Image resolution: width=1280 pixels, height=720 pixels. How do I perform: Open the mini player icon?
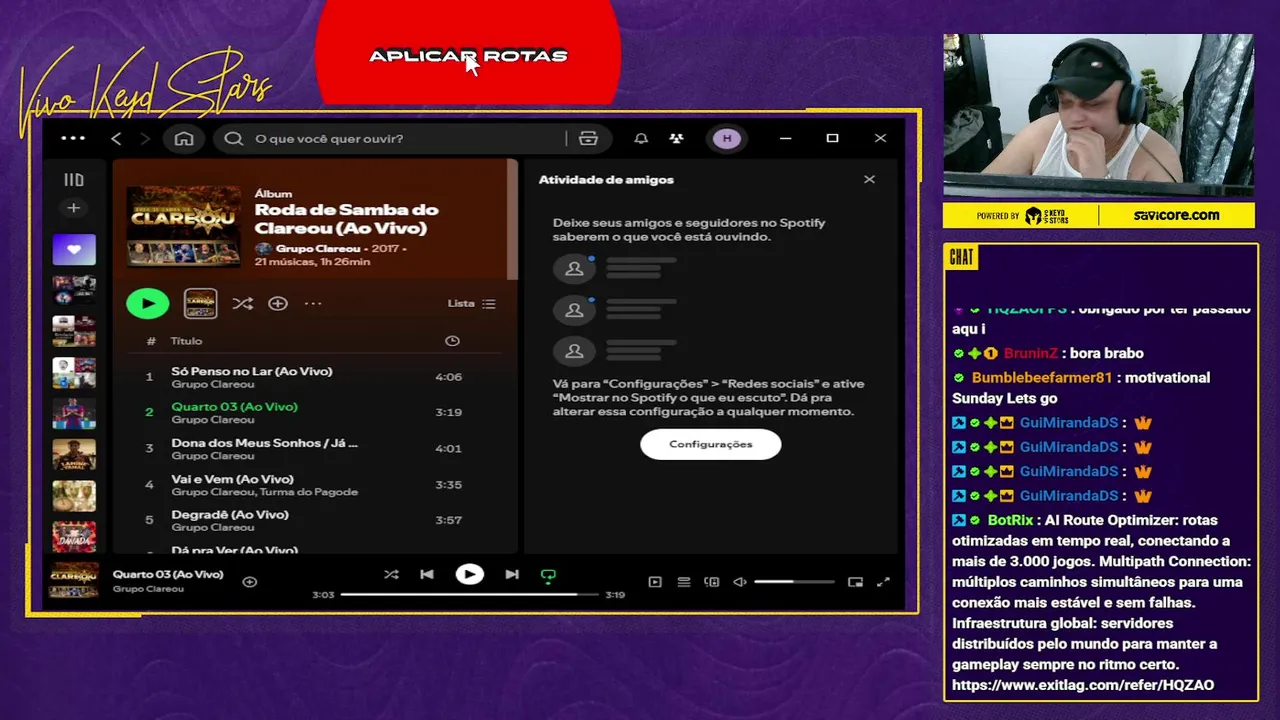855,581
